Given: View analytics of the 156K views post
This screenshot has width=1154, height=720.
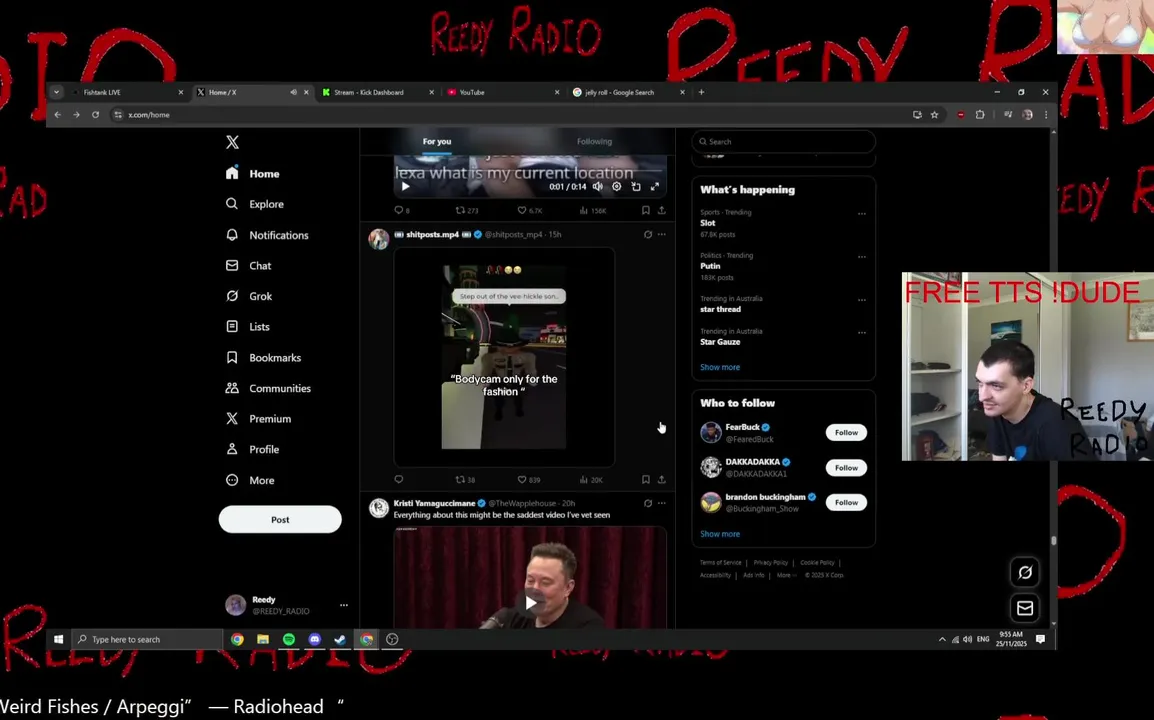Looking at the screenshot, I should 592,211.
